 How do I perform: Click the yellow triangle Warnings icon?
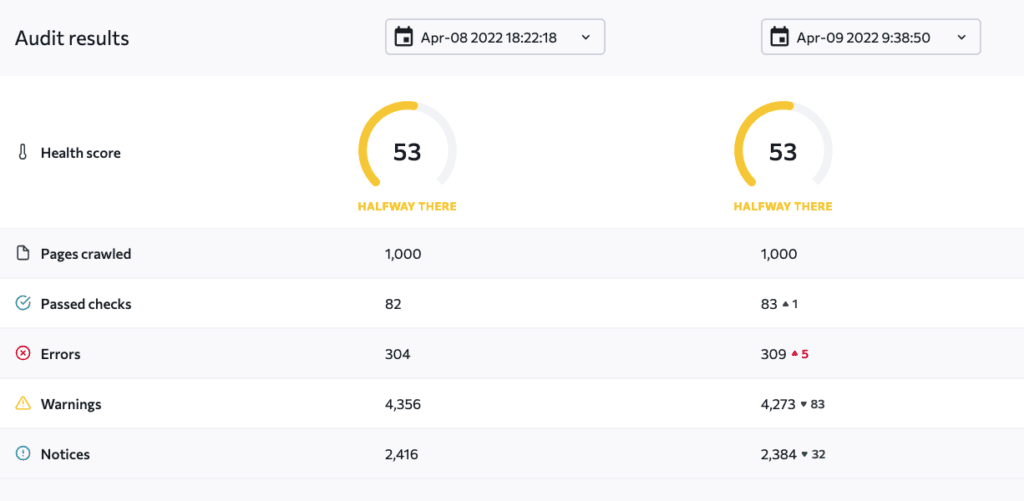tap(23, 404)
